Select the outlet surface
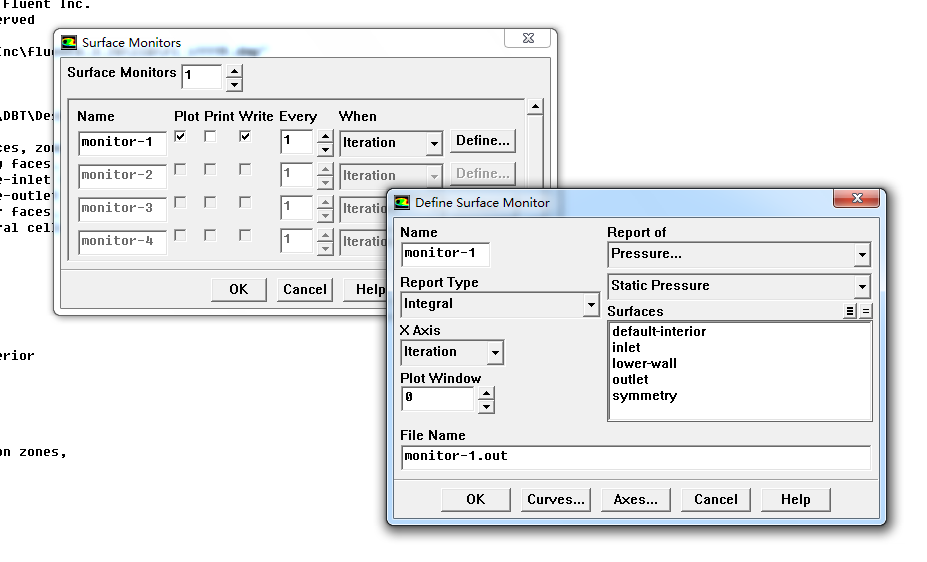This screenshot has width=927, height=562. pos(630,380)
